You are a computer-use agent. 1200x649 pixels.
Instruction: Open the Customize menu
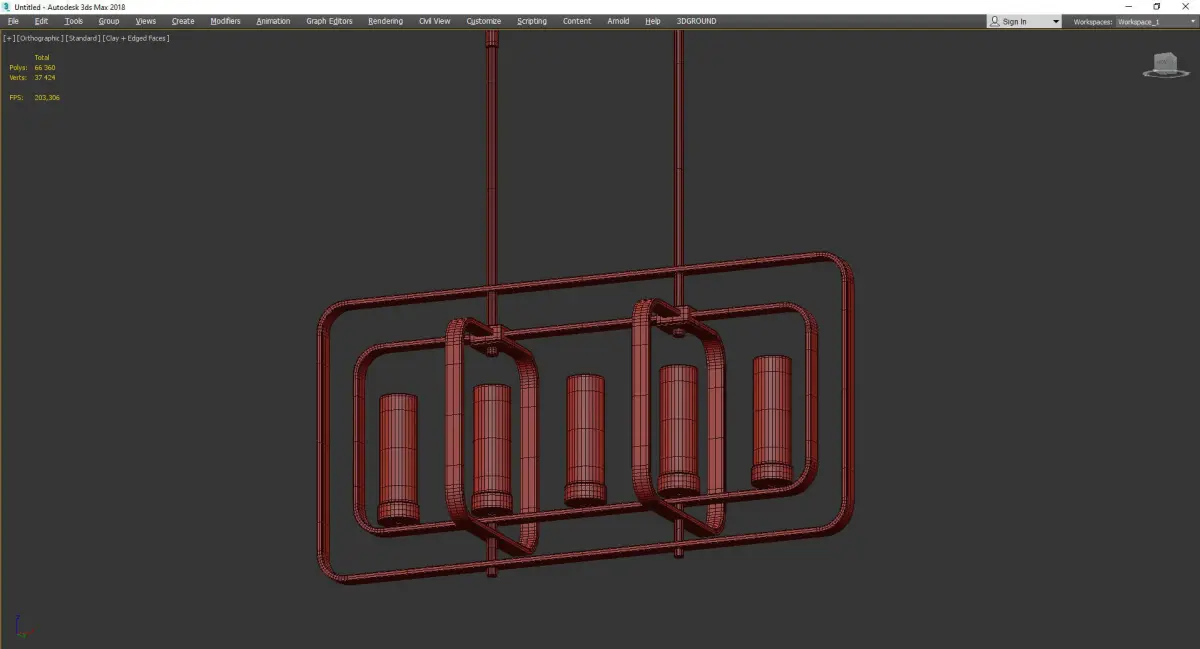(x=484, y=21)
